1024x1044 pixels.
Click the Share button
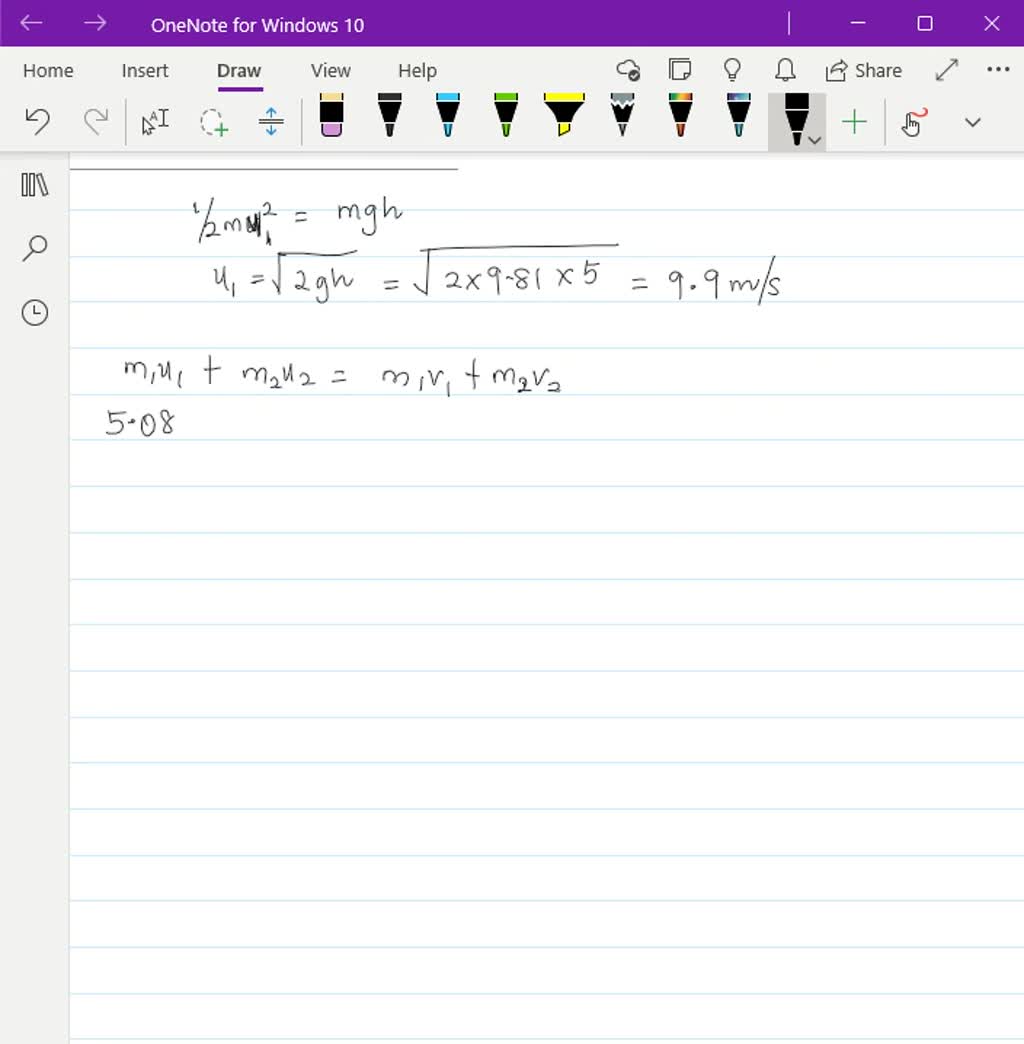tap(864, 71)
